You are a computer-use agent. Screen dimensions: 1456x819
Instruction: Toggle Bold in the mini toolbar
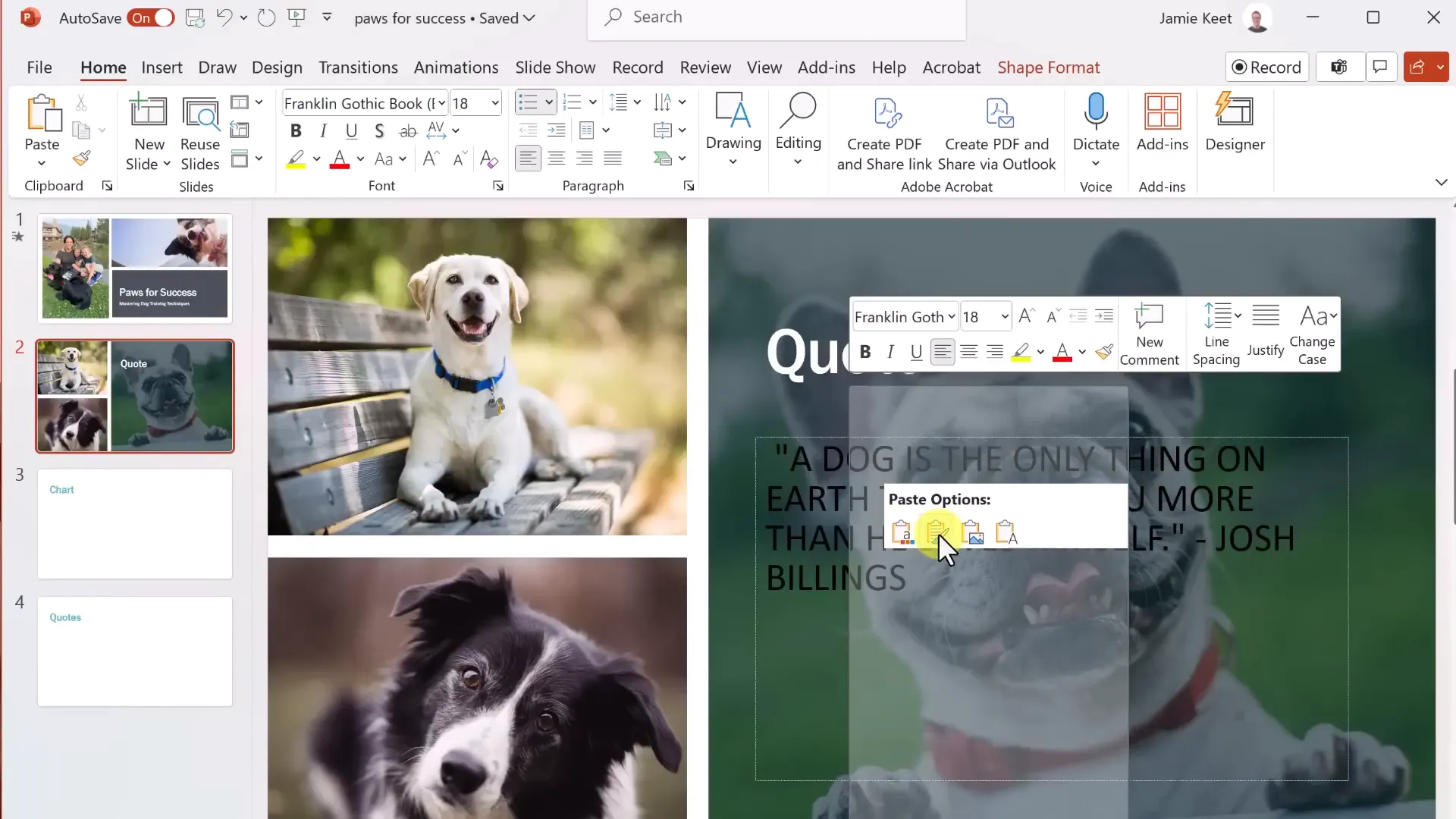coord(865,352)
